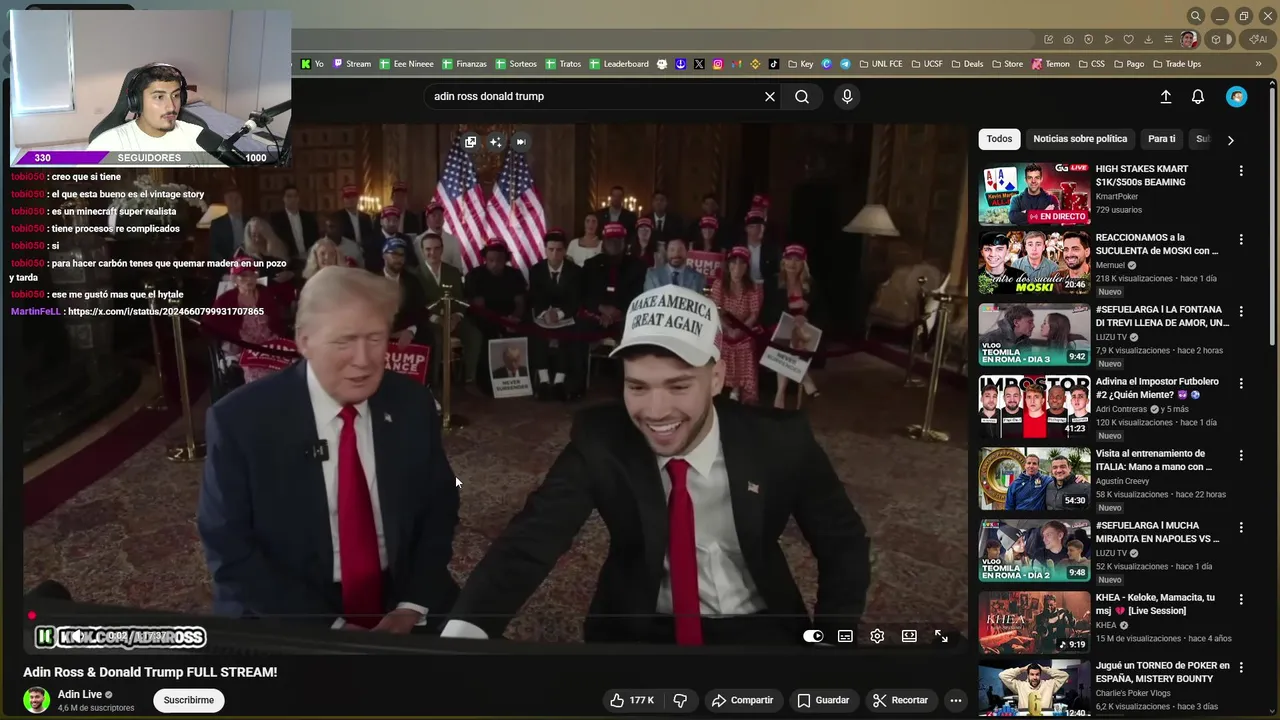The image size is (1280, 720).
Task: Open the 'Leaderboard' bookmark
Action: pyautogui.click(x=619, y=64)
